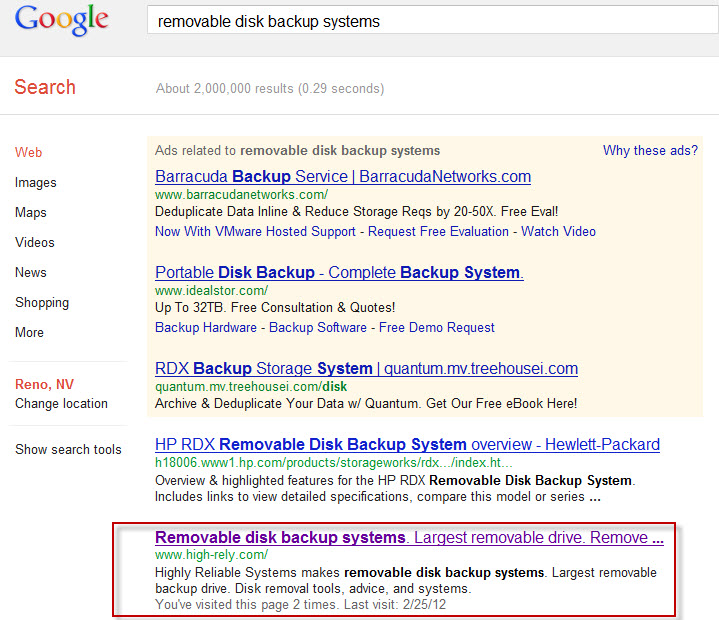The height and width of the screenshot is (620, 719).
Task: Click www.barracudanetworks.com/ URL text
Action: click(x=242, y=195)
